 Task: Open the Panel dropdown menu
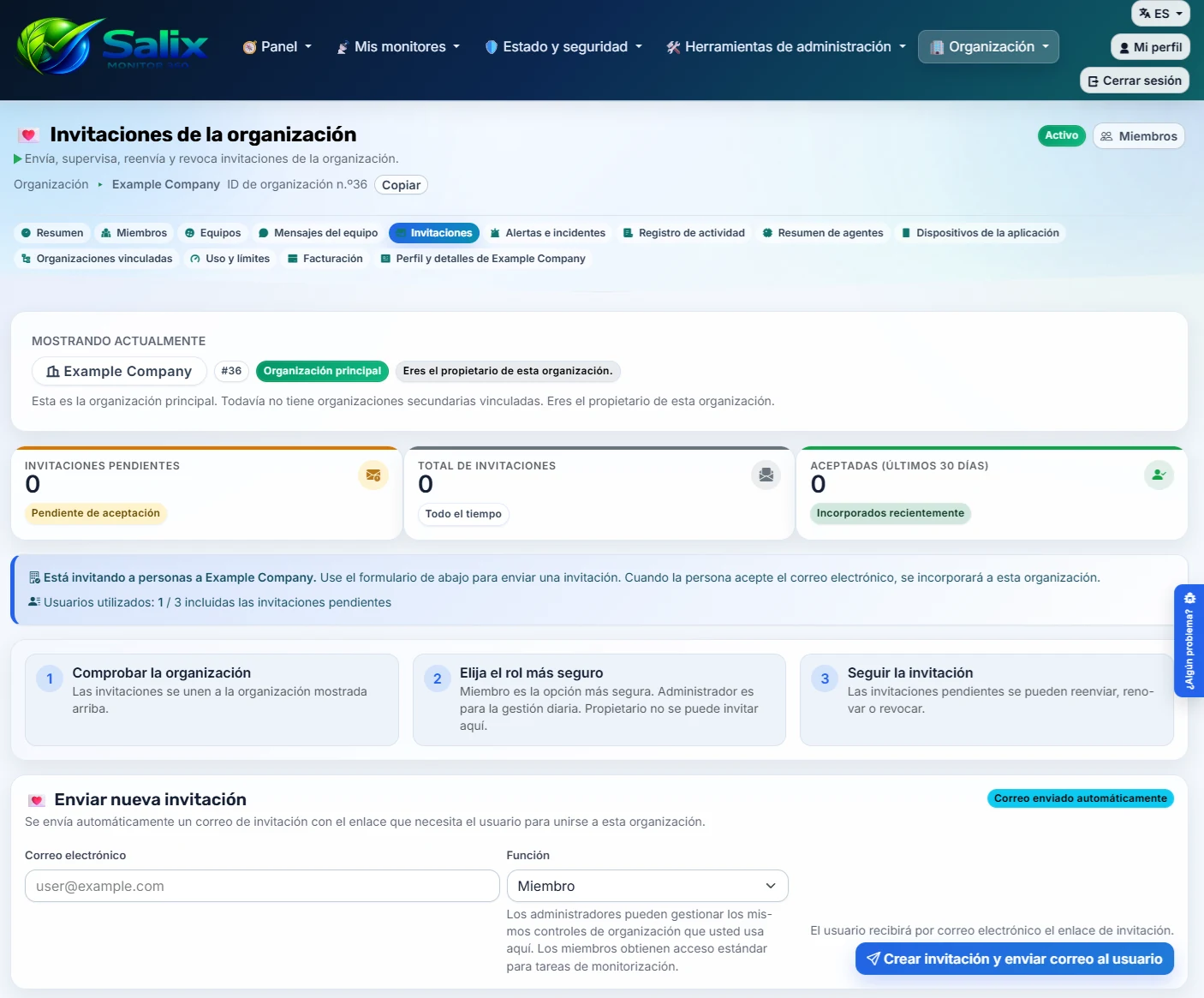(x=277, y=47)
